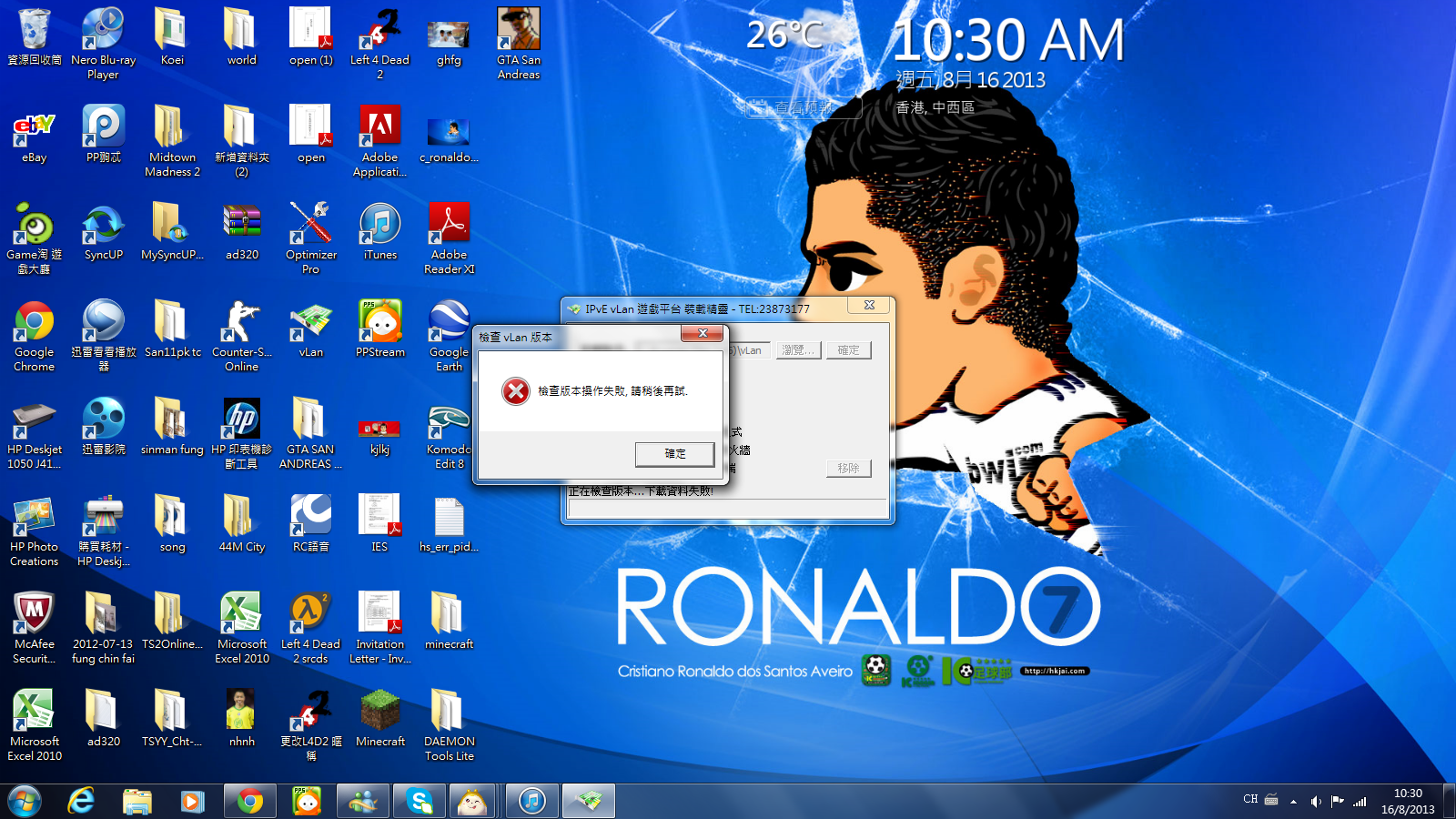Select the iTunes desktop icon
Viewport: 1456px width, 819px height.
tap(379, 225)
